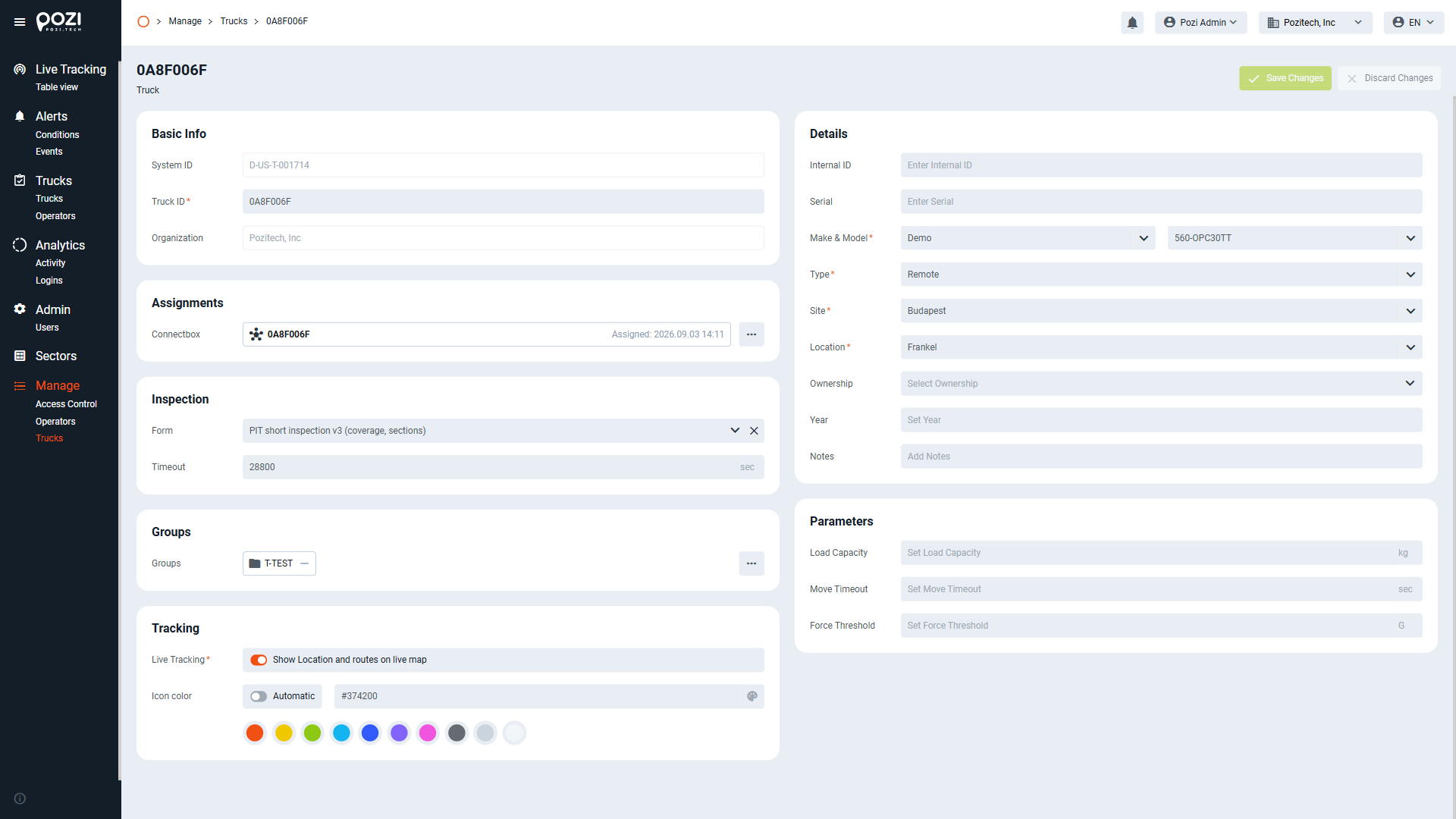Remove T-TEST group with minus icon
Image resolution: width=1456 pixels, height=819 pixels.
pyautogui.click(x=304, y=563)
